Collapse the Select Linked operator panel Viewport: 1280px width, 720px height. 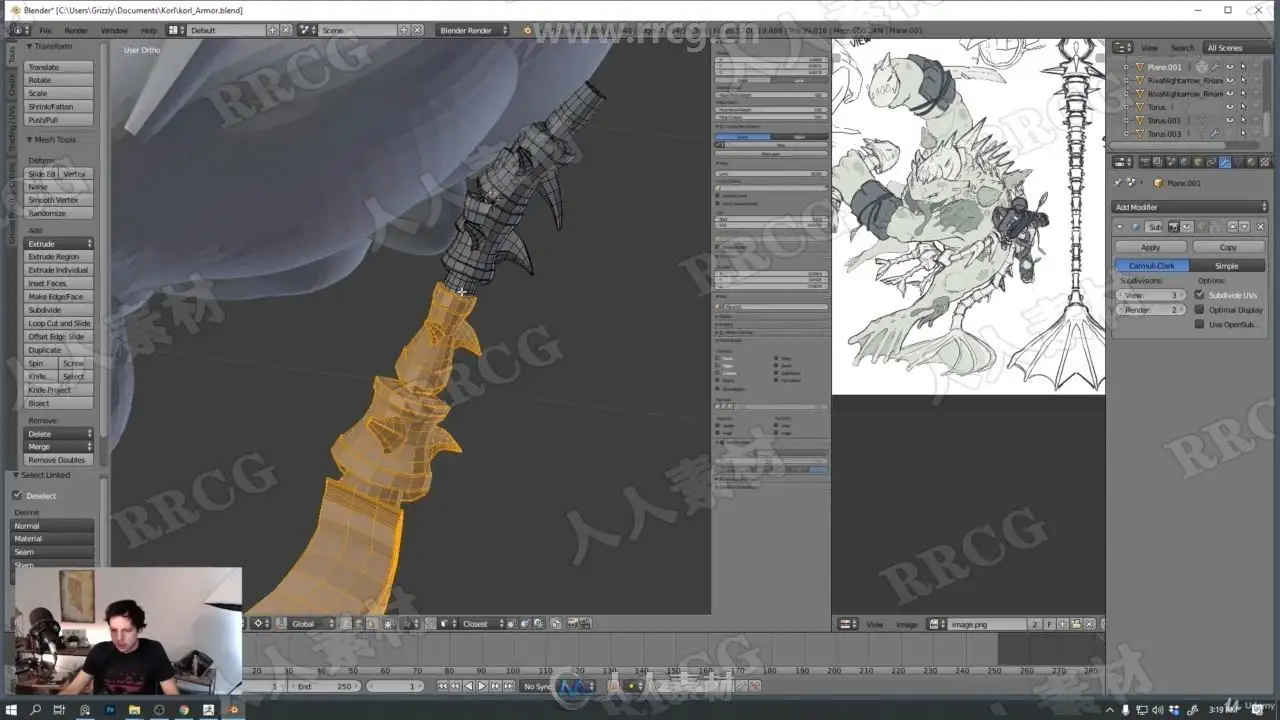click(x=16, y=475)
